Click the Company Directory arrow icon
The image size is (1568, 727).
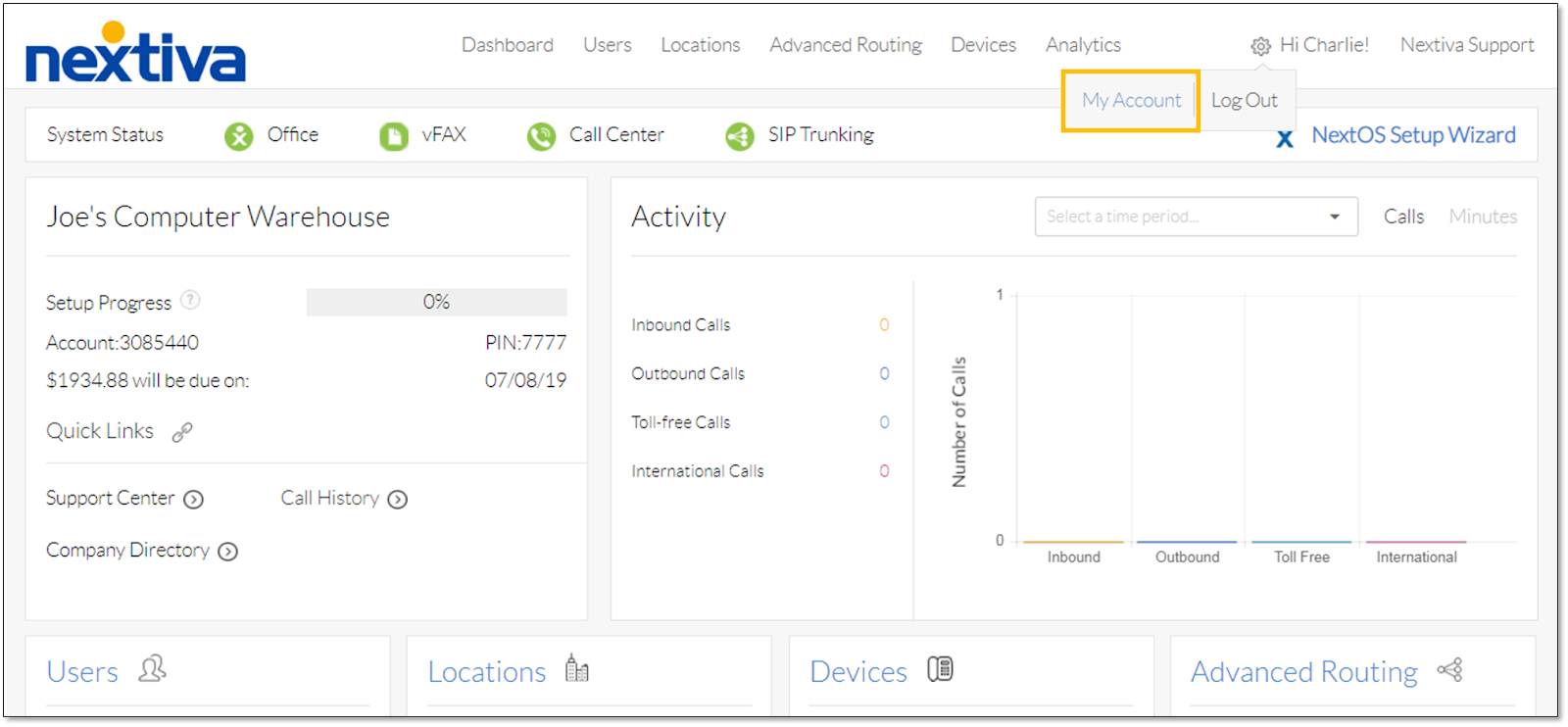[x=227, y=552]
